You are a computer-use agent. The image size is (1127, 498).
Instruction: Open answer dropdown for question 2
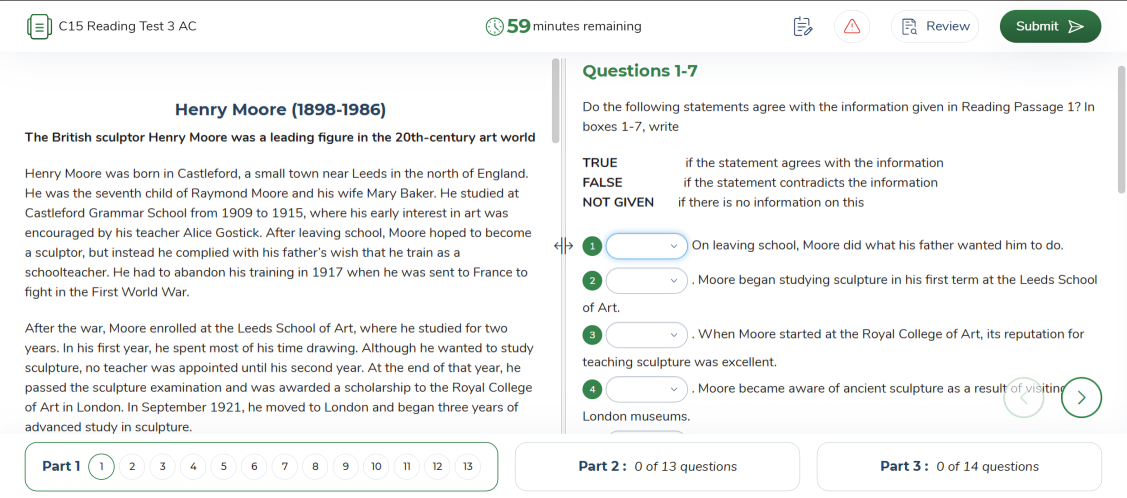(x=646, y=280)
